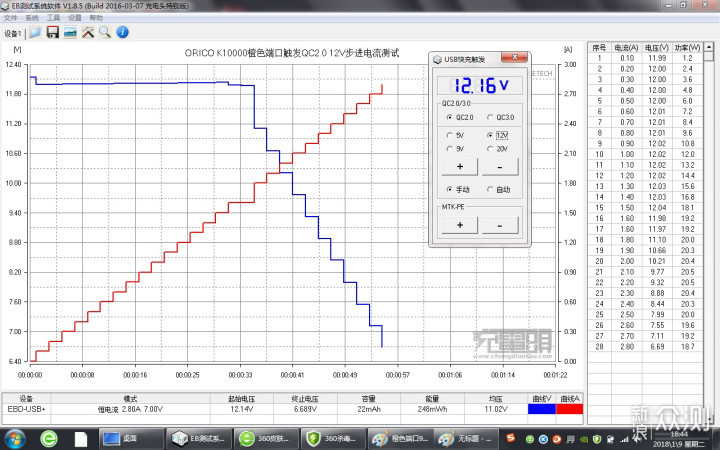
Task: Click the Windows Start button
Action: coord(15,439)
